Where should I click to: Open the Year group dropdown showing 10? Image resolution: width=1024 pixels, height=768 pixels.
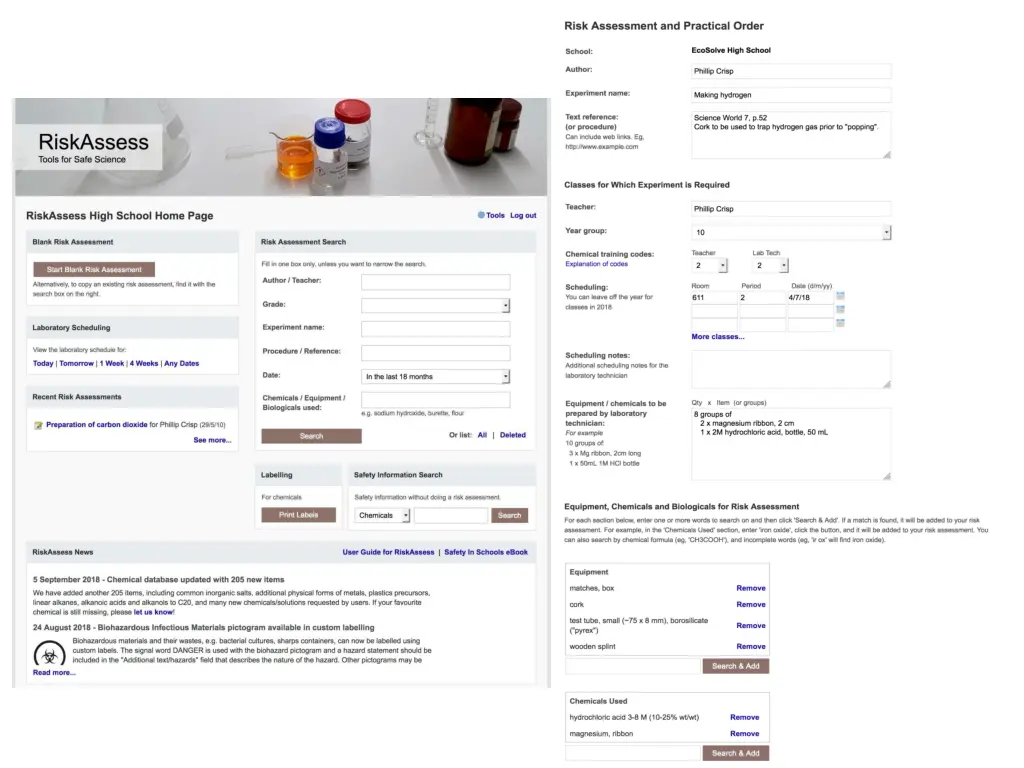point(791,232)
